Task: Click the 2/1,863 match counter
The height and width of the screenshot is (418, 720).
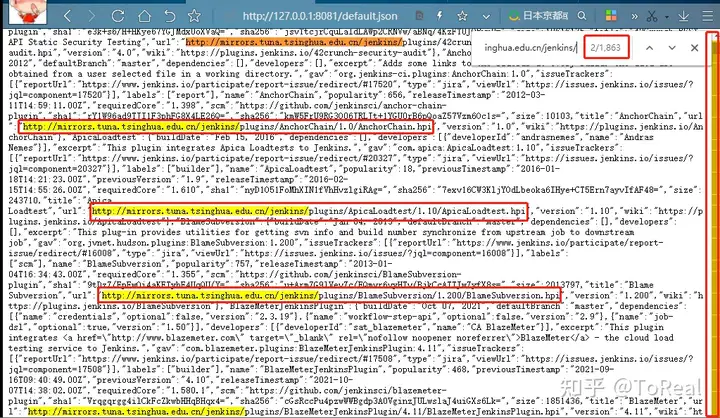Action: 606,47
